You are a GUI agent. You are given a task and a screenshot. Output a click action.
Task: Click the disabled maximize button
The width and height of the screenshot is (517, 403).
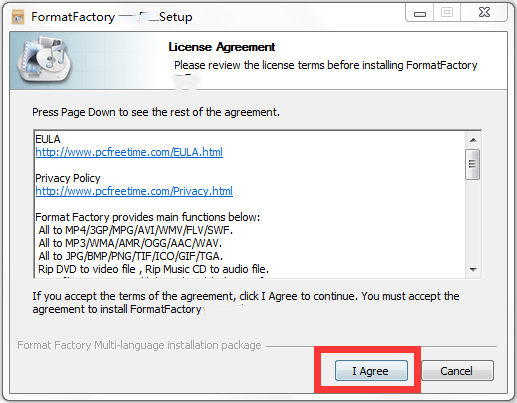447,13
